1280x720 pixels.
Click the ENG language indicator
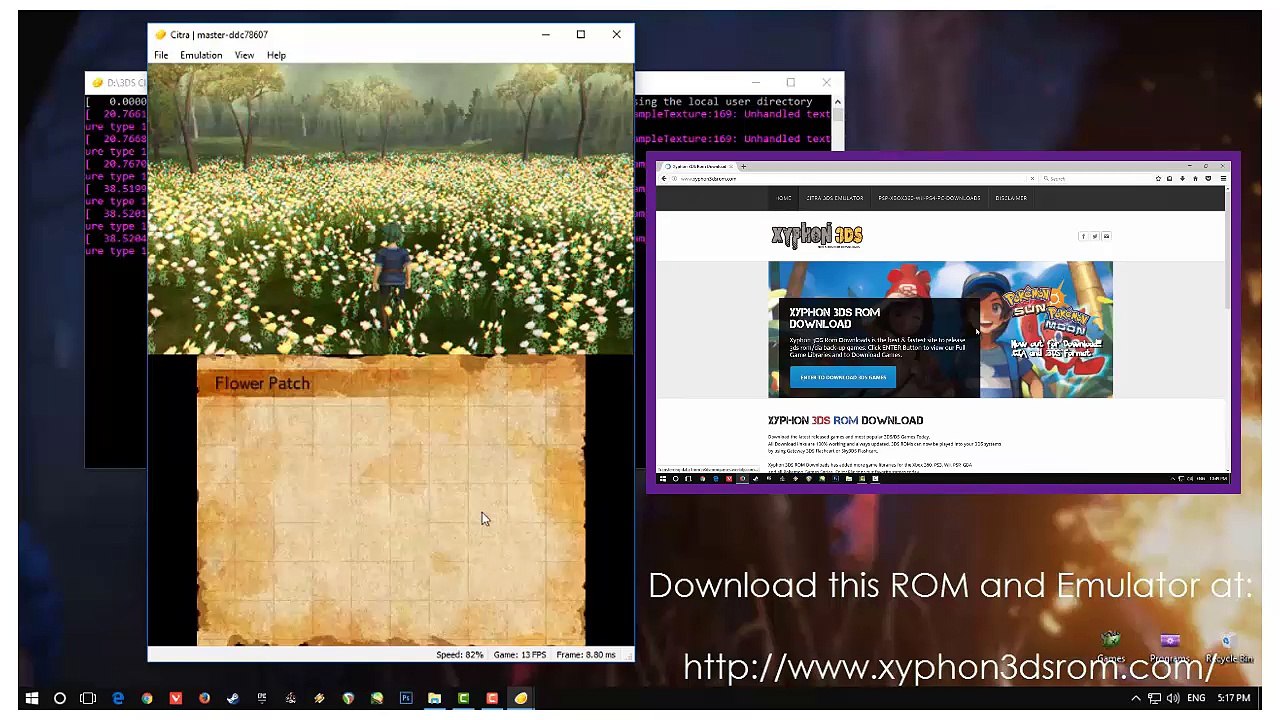coord(1198,698)
